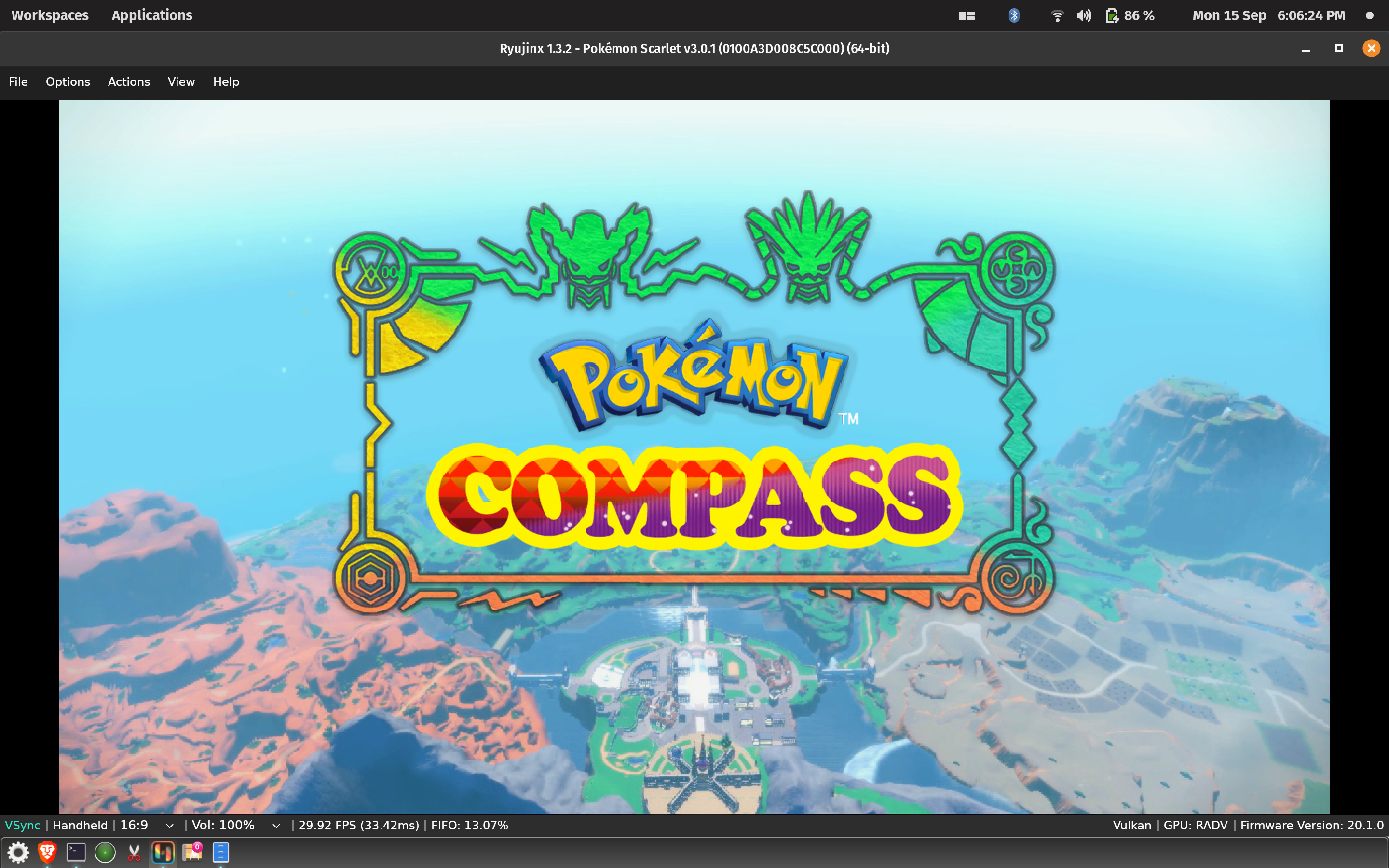This screenshot has width=1389, height=868.
Task: Click the FIFO: 13.07% status text
Action: (469, 825)
